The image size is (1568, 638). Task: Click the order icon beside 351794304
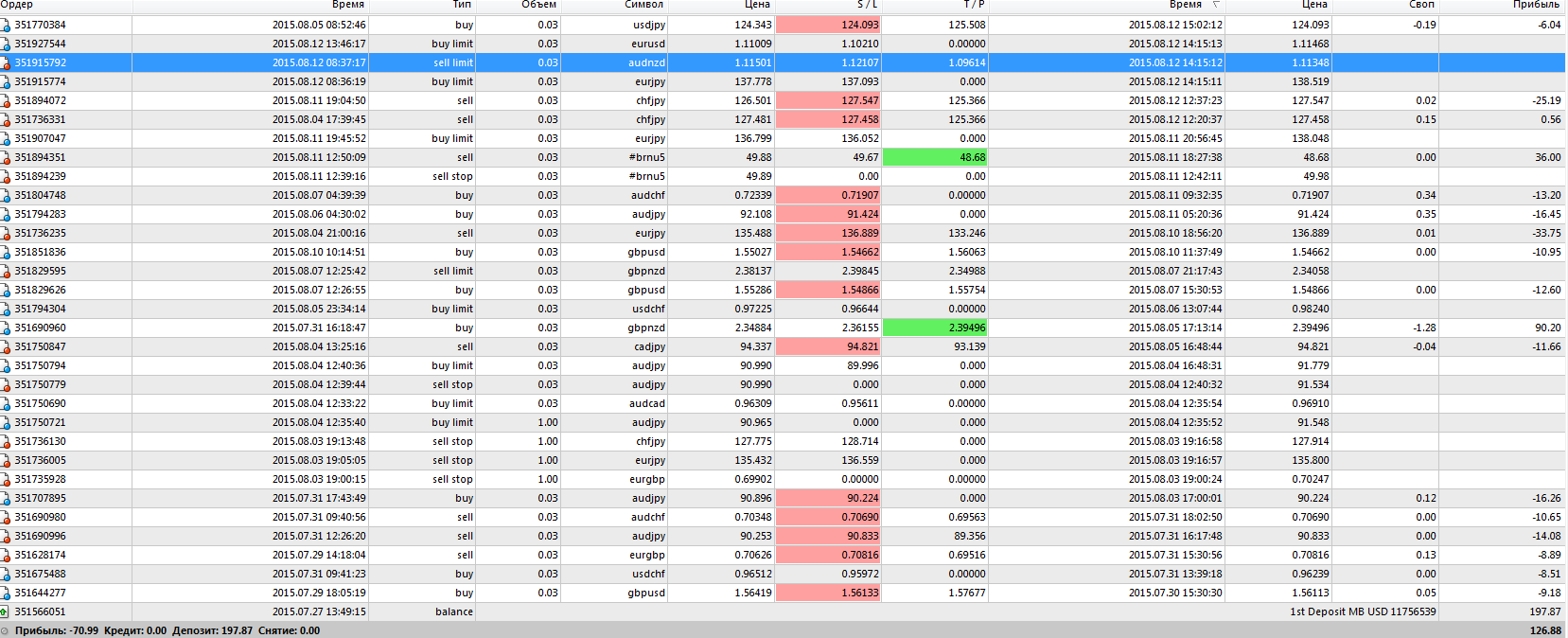tap(6, 309)
